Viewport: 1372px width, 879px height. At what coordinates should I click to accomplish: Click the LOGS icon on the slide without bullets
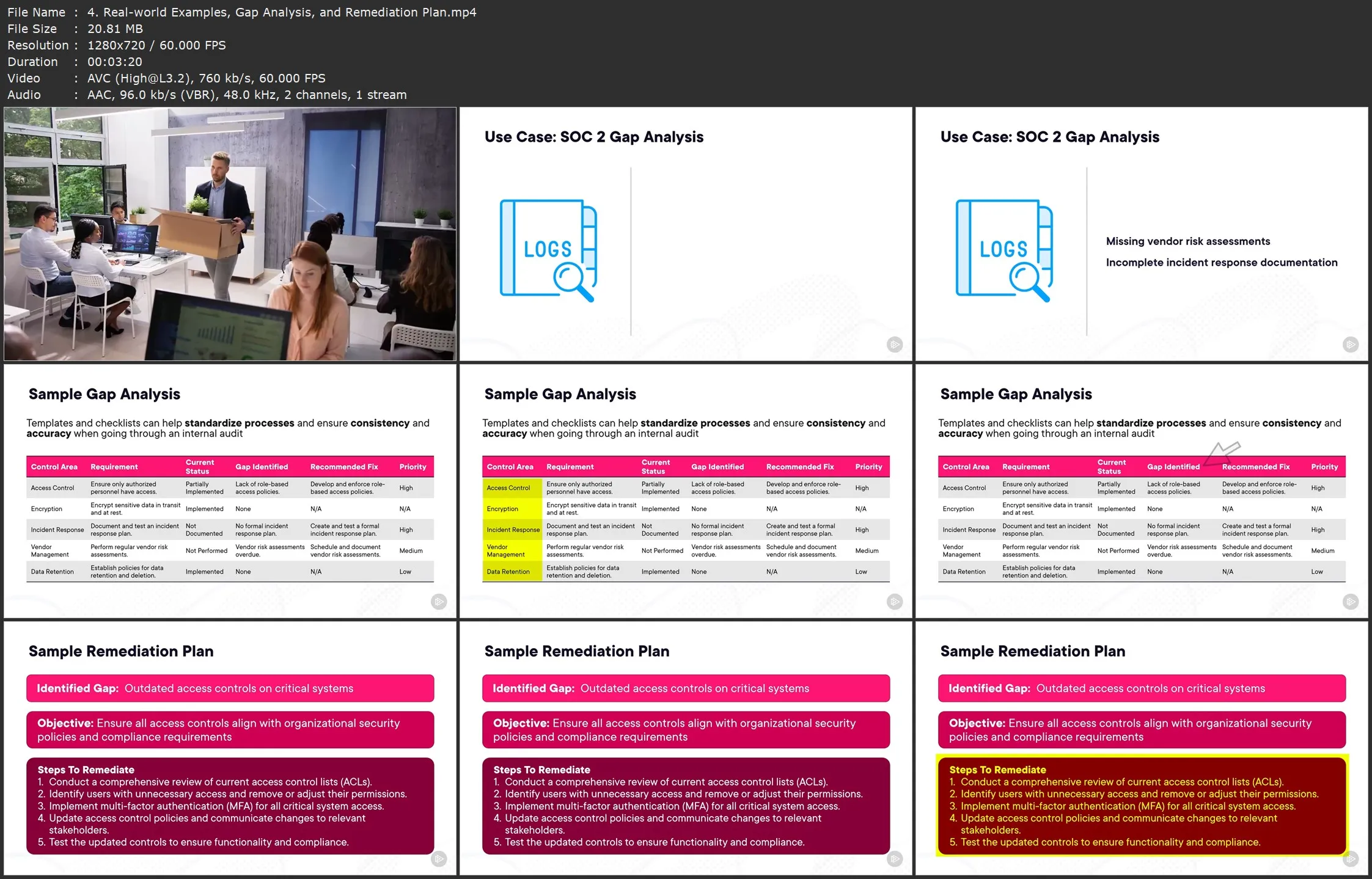click(x=548, y=250)
